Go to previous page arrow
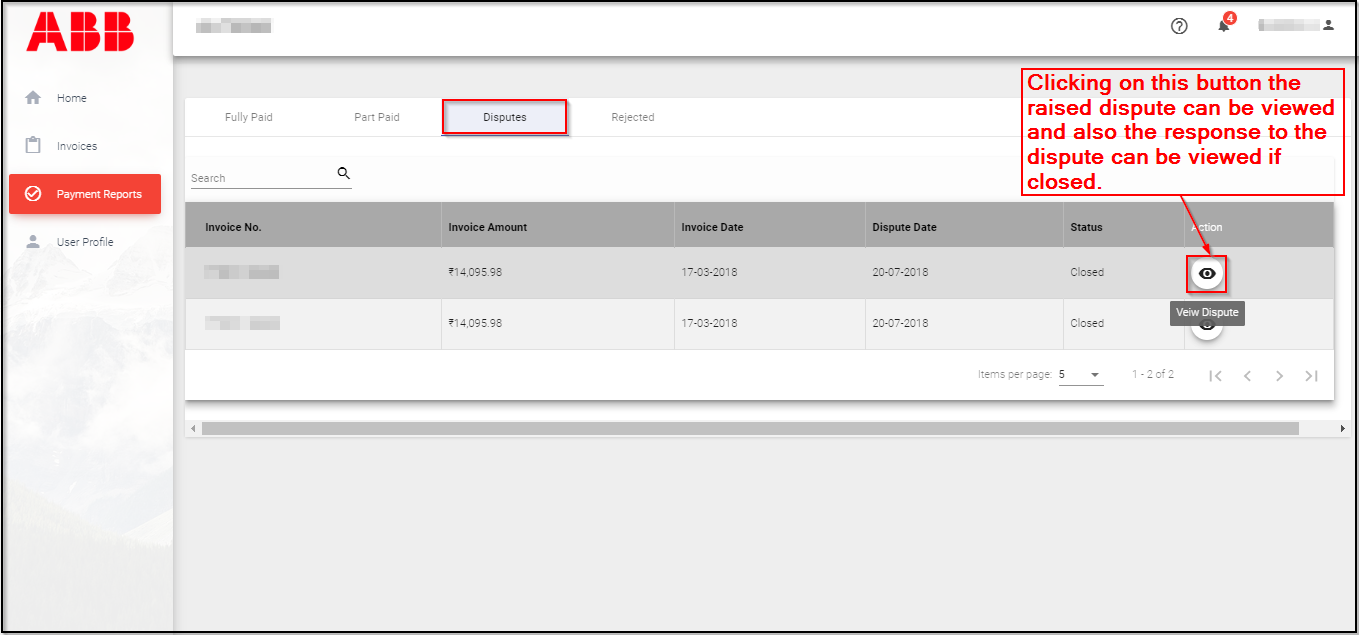This screenshot has height=635, width=1359. (x=1247, y=376)
